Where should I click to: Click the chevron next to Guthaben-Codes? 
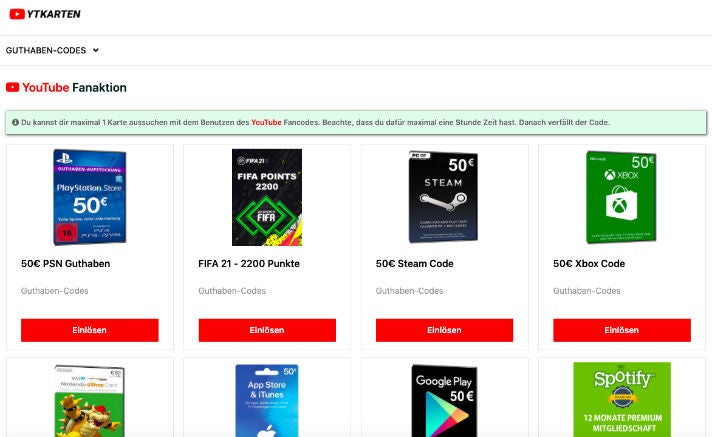point(95,50)
